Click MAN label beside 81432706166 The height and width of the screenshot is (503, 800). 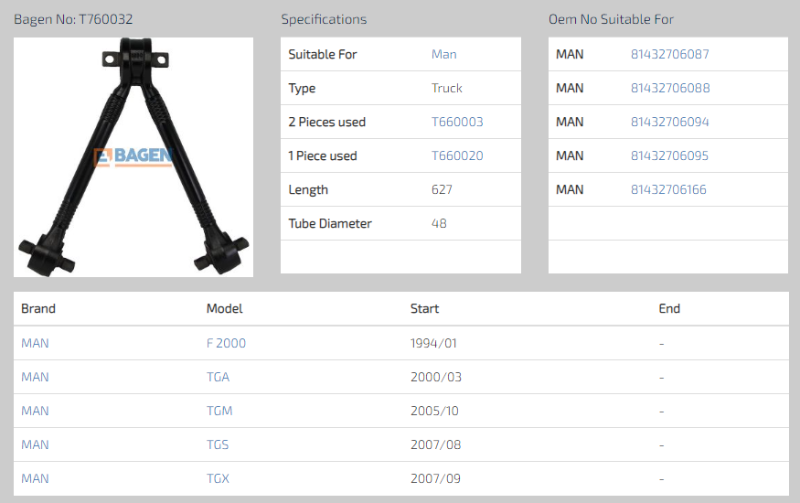point(570,189)
